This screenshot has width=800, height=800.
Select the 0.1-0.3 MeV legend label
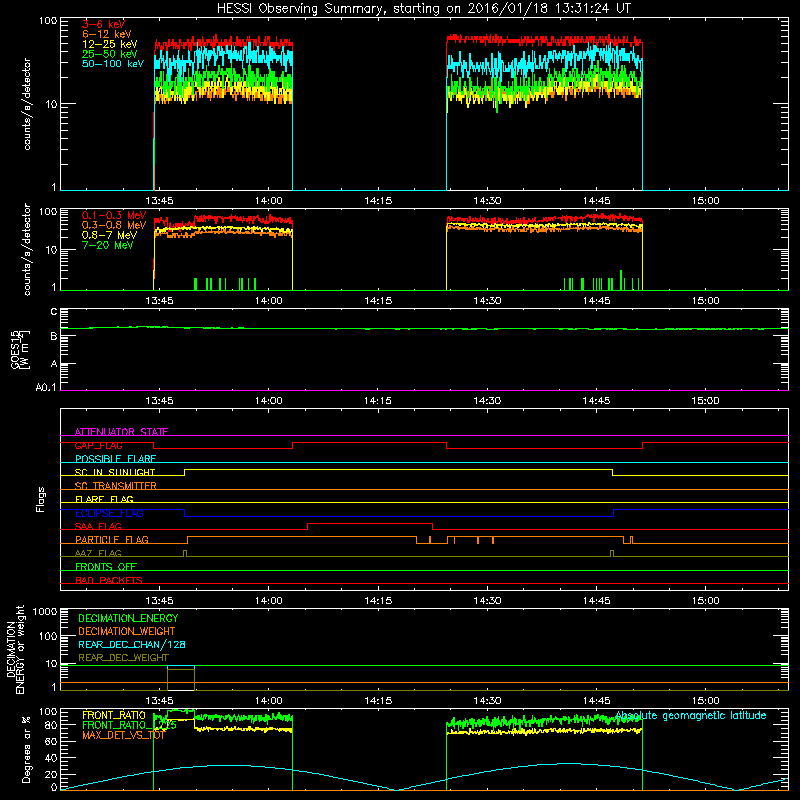tap(114, 216)
